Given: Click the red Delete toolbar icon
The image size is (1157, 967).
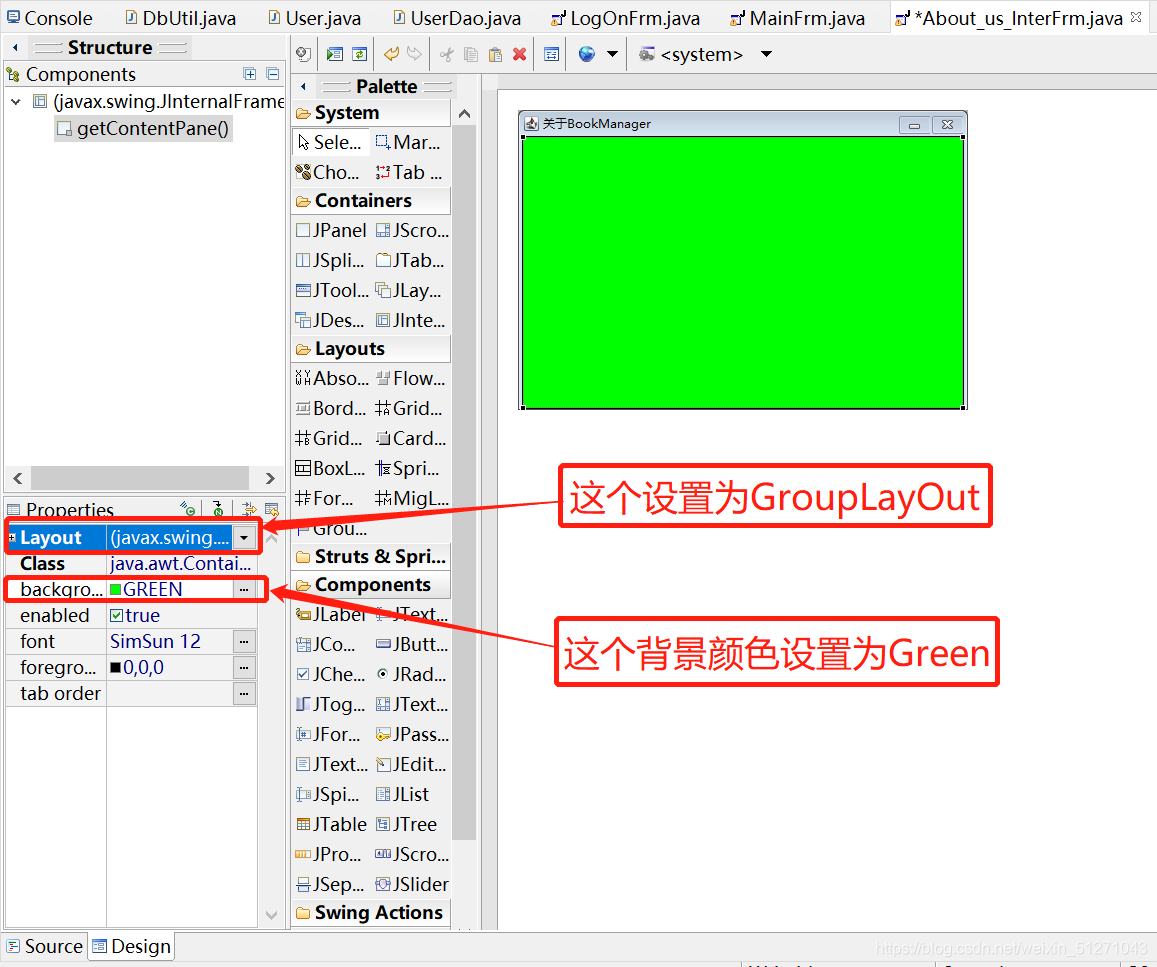Looking at the screenshot, I should pos(519,54).
